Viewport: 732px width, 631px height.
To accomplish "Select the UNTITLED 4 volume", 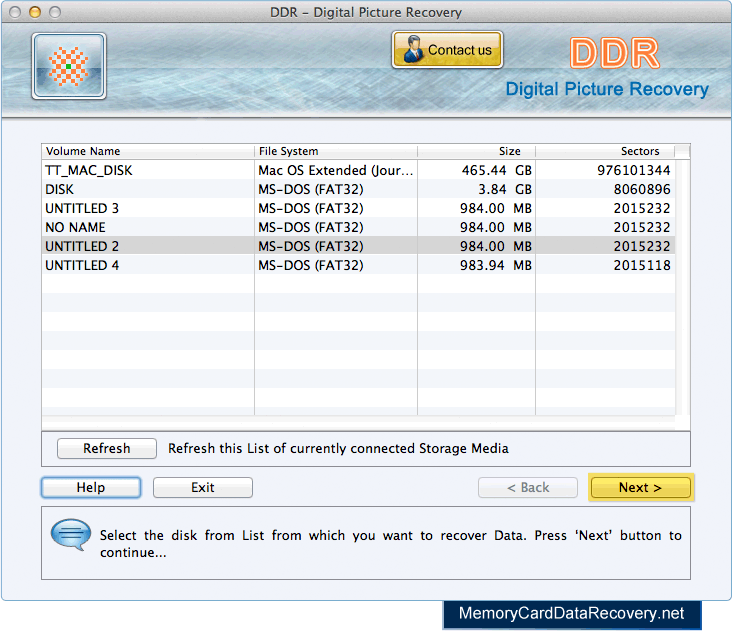I will click(x=359, y=265).
